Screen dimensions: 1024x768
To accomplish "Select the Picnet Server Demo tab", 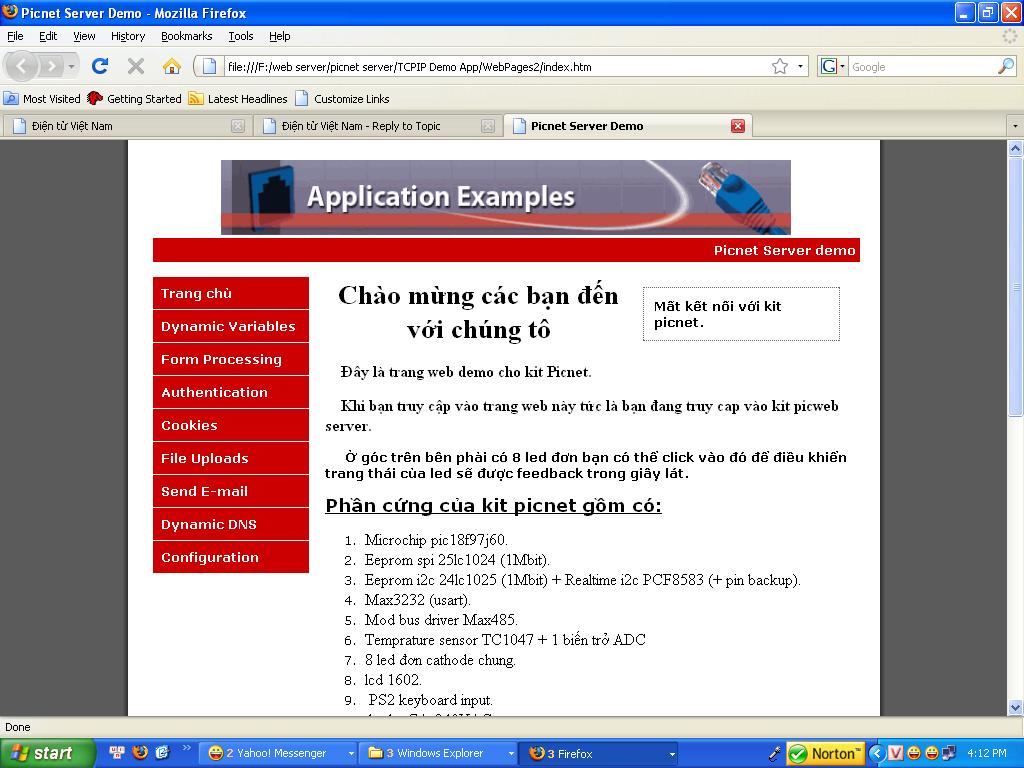I will (628, 126).
